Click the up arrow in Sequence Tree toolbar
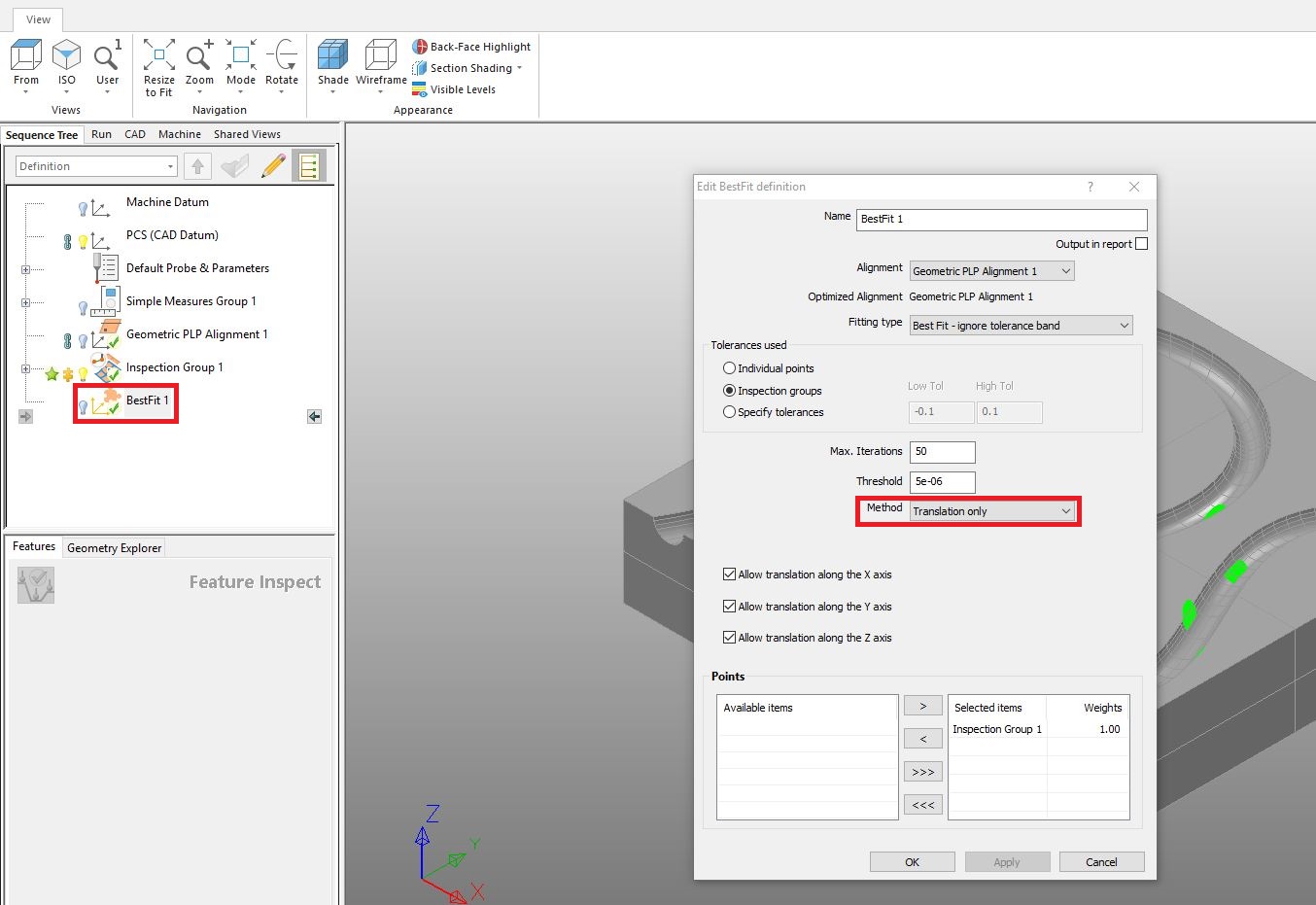Screen dimensions: 1316x905 tap(197, 166)
